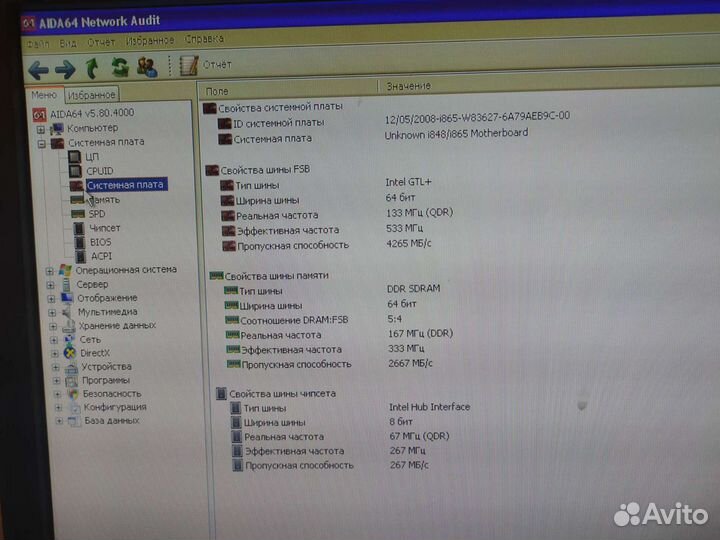Viewport: 720px width, 540px height.
Task: Open the Справка menu
Action: tap(204, 40)
